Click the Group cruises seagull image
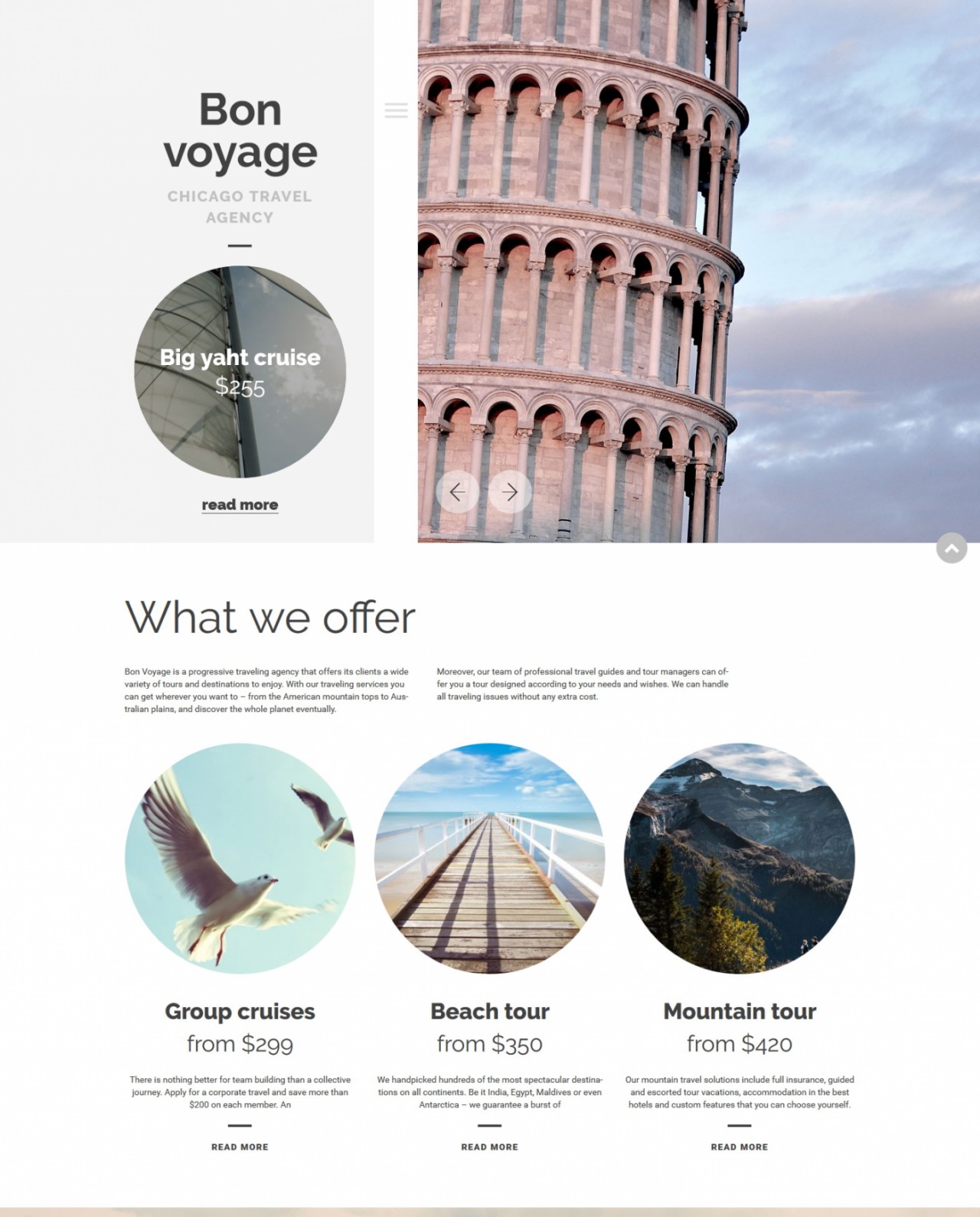Viewport: 980px width, 1217px height. tap(240, 859)
